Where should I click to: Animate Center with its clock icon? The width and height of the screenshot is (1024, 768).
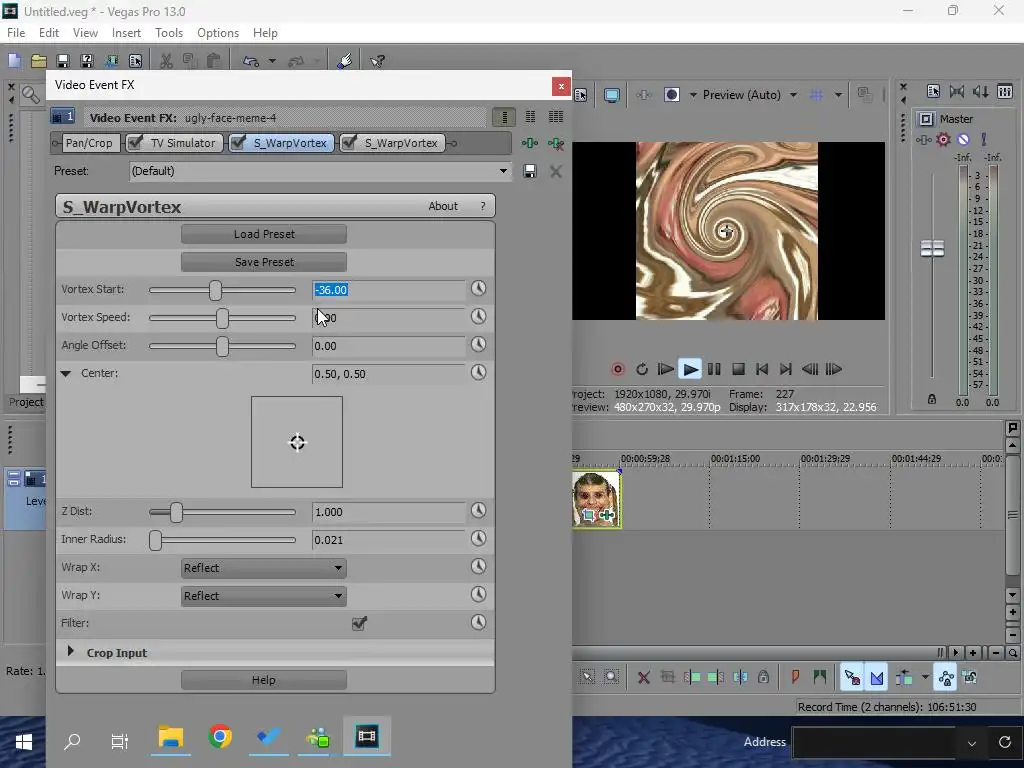pos(479,372)
